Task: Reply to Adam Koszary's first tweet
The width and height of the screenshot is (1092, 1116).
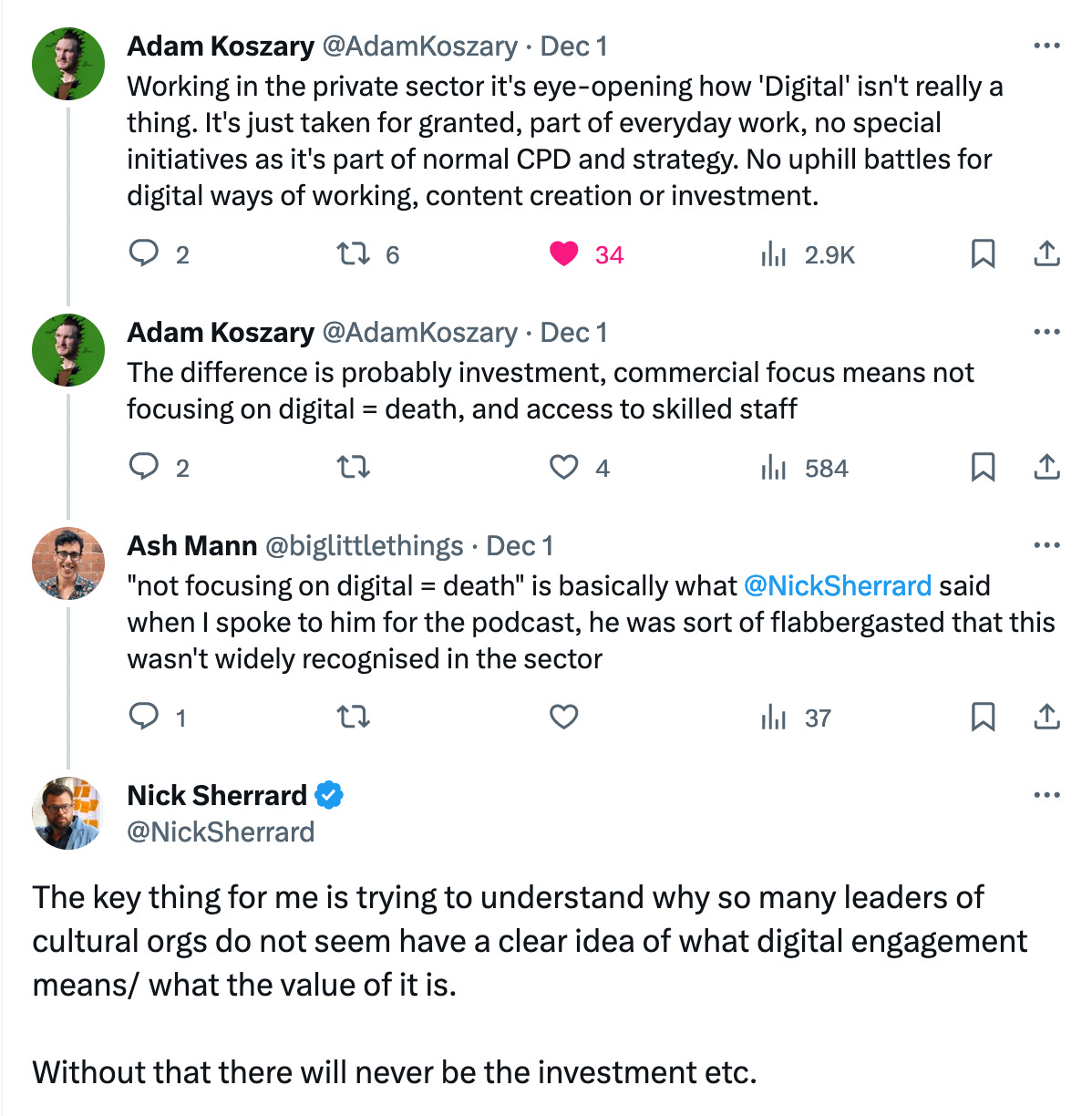Action: (144, 253)
